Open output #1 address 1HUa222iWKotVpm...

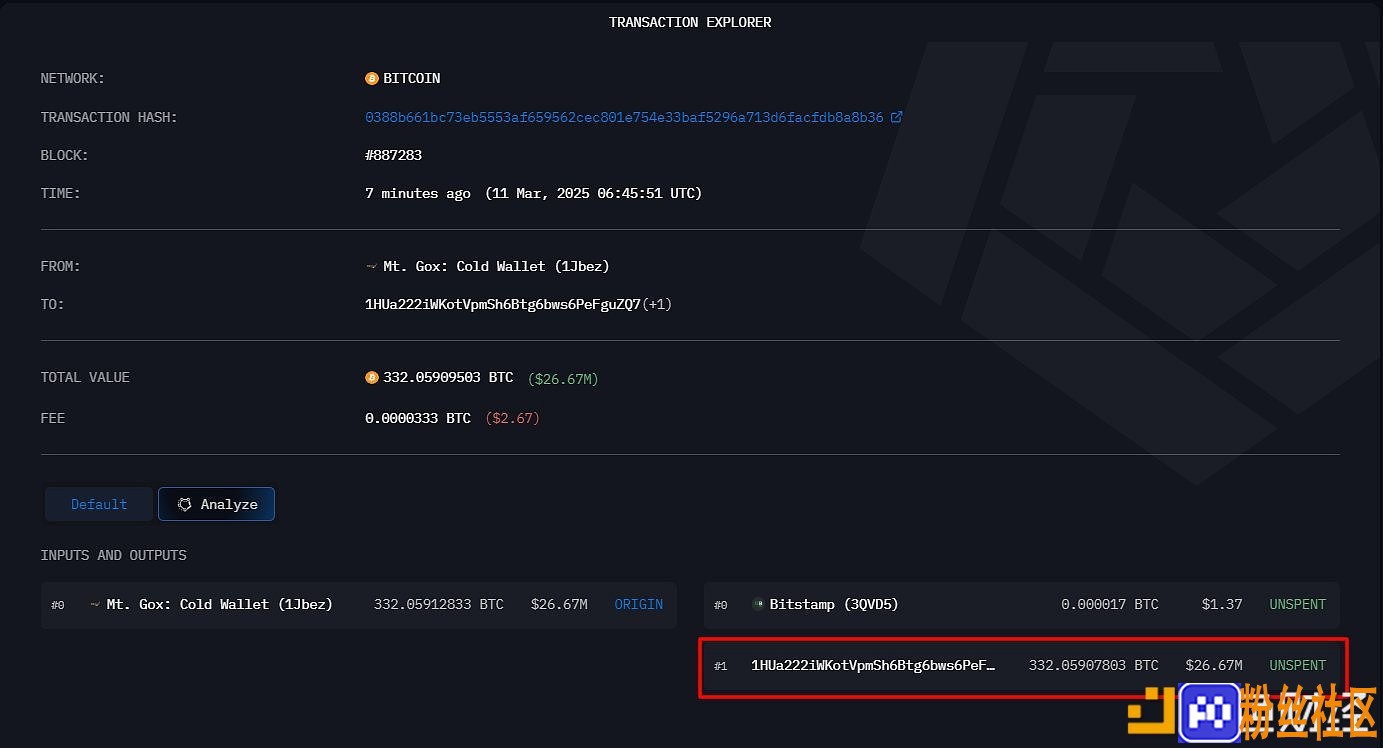point(873,665)
